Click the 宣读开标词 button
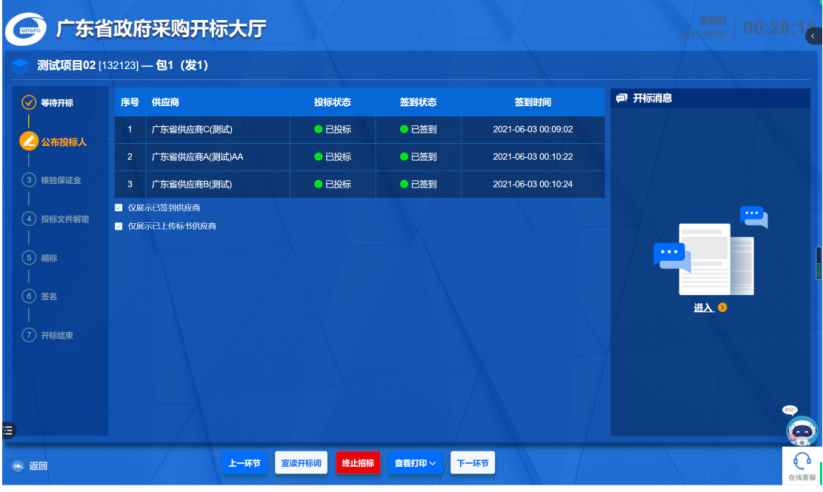 tap(301, 463)
